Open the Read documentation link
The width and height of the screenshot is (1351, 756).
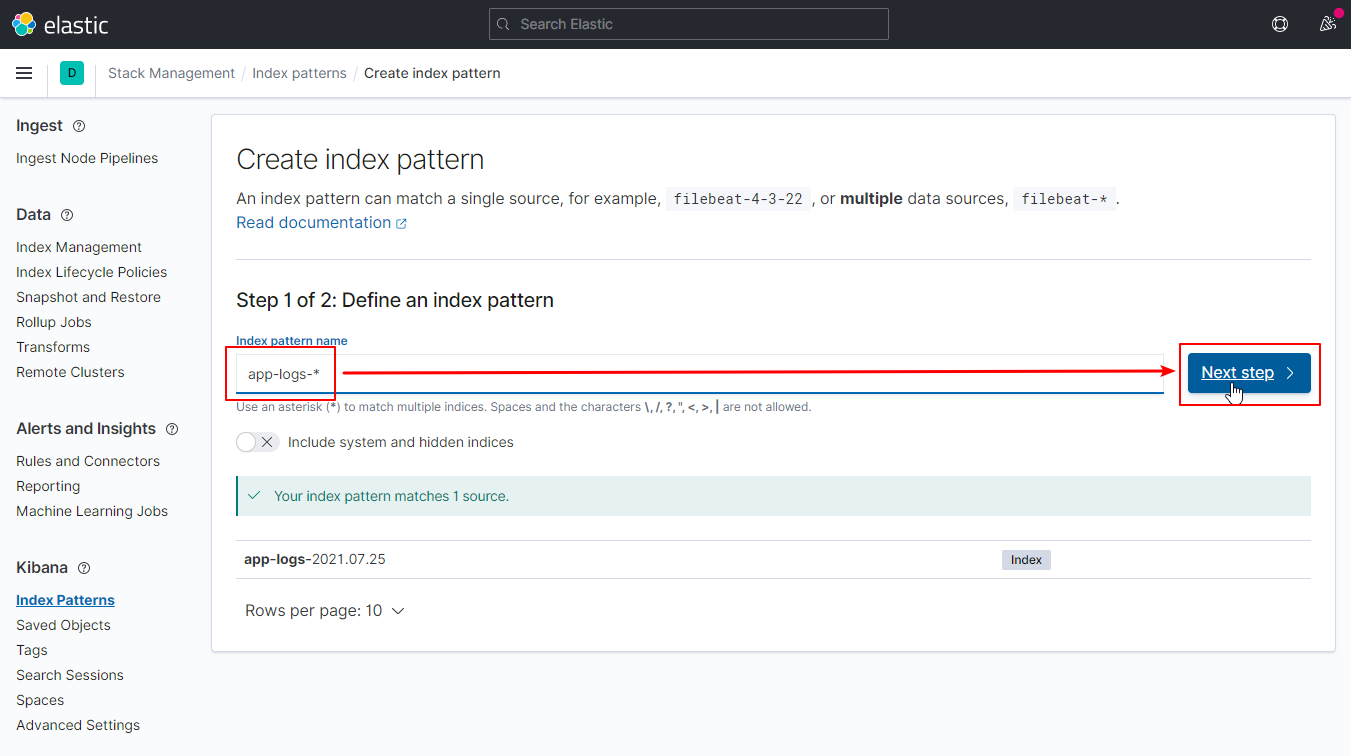[x=313, y=222]
